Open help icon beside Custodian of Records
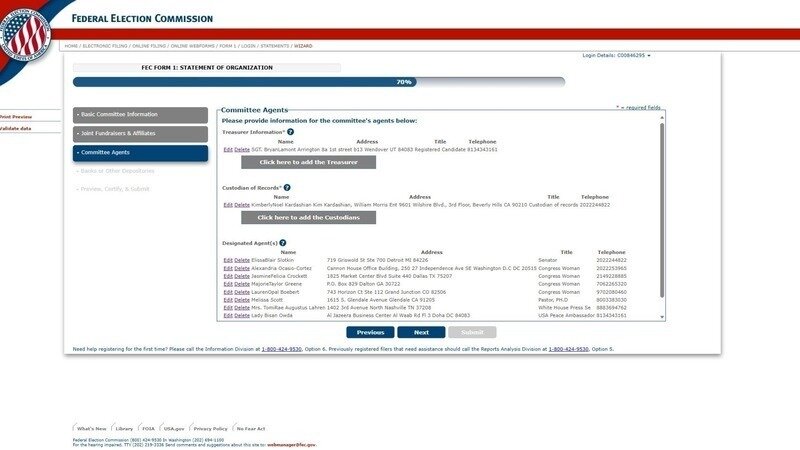This screenshot has width=800, height=450. pos(287,187)
